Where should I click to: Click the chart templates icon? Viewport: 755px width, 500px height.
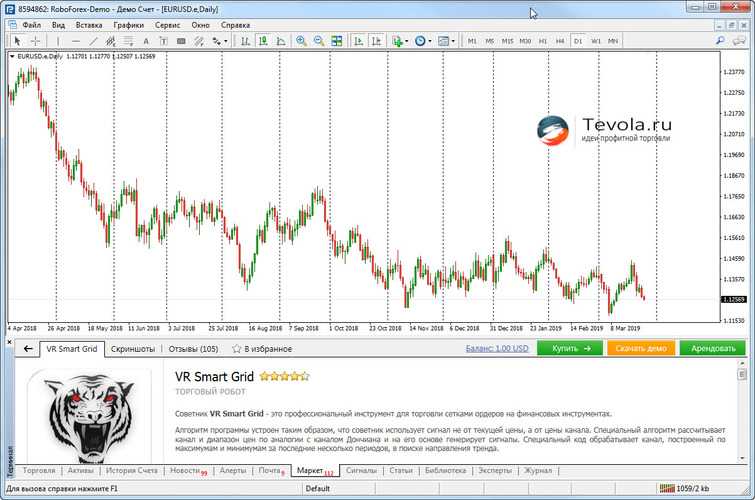click(x=443, y=41)
